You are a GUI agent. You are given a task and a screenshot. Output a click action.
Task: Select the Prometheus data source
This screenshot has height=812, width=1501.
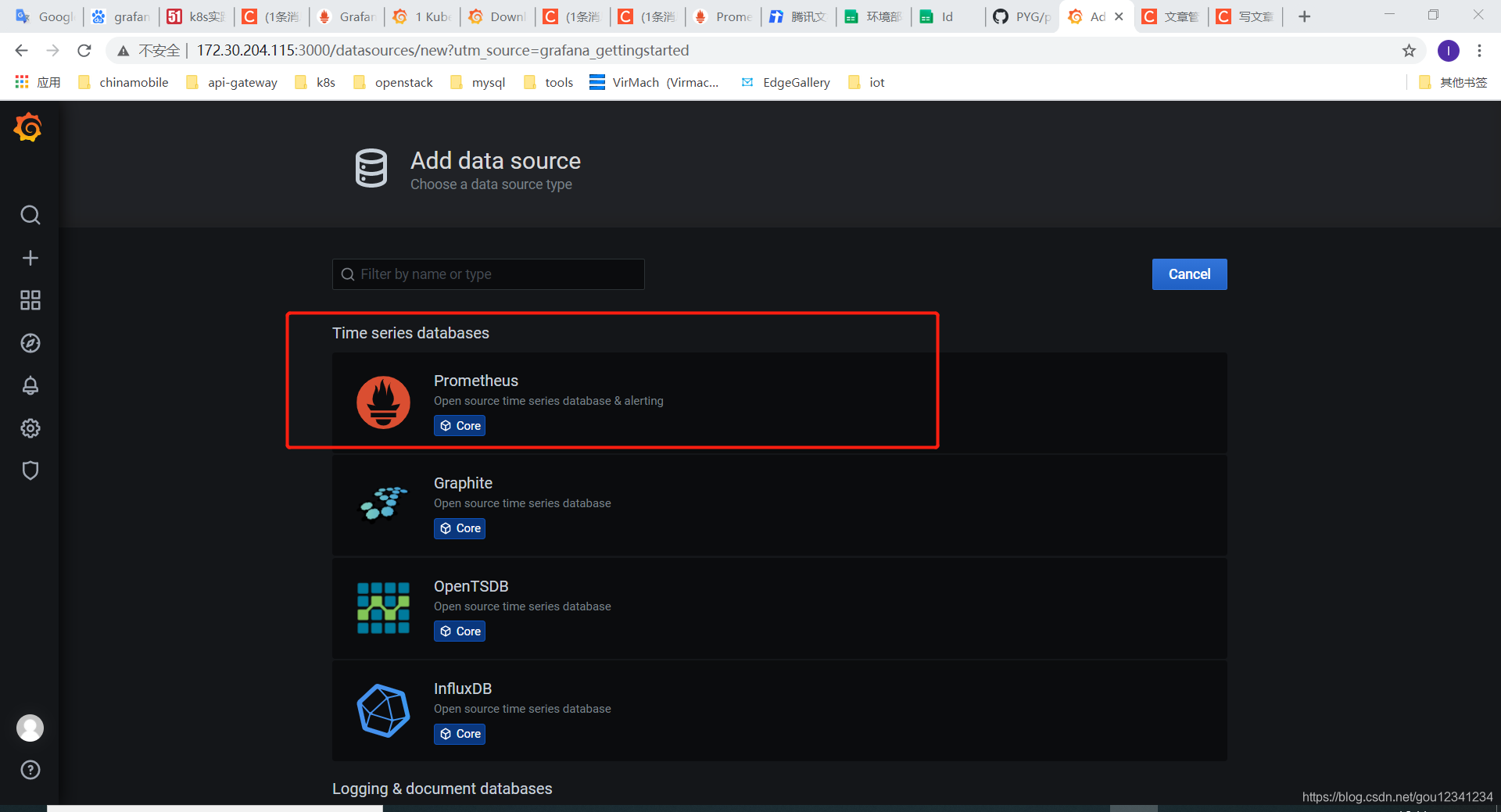(x=779, y=402)
